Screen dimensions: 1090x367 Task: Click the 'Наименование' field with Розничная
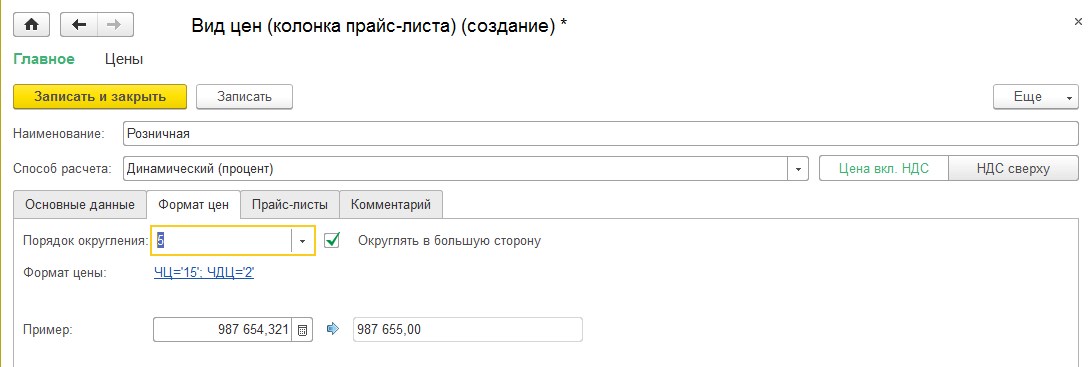pos(600,134)
